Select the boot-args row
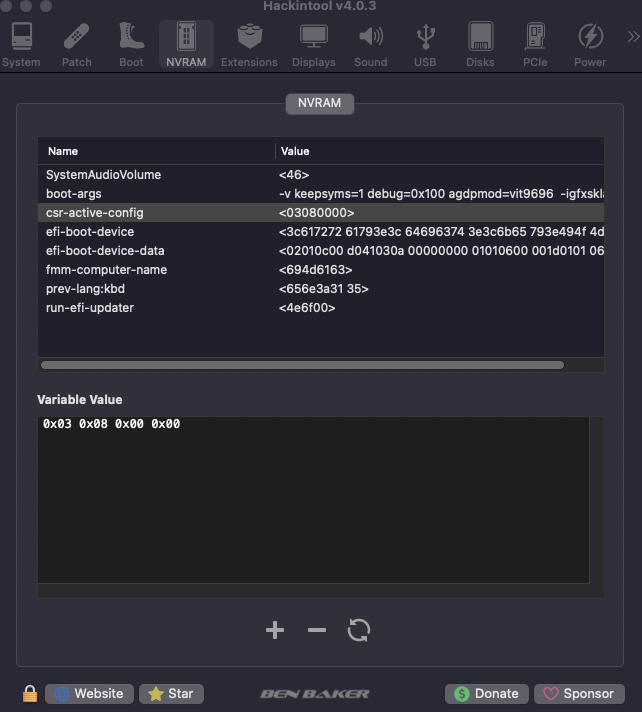The width and height of the screenshot is (642, 712). tap(321, 194)
